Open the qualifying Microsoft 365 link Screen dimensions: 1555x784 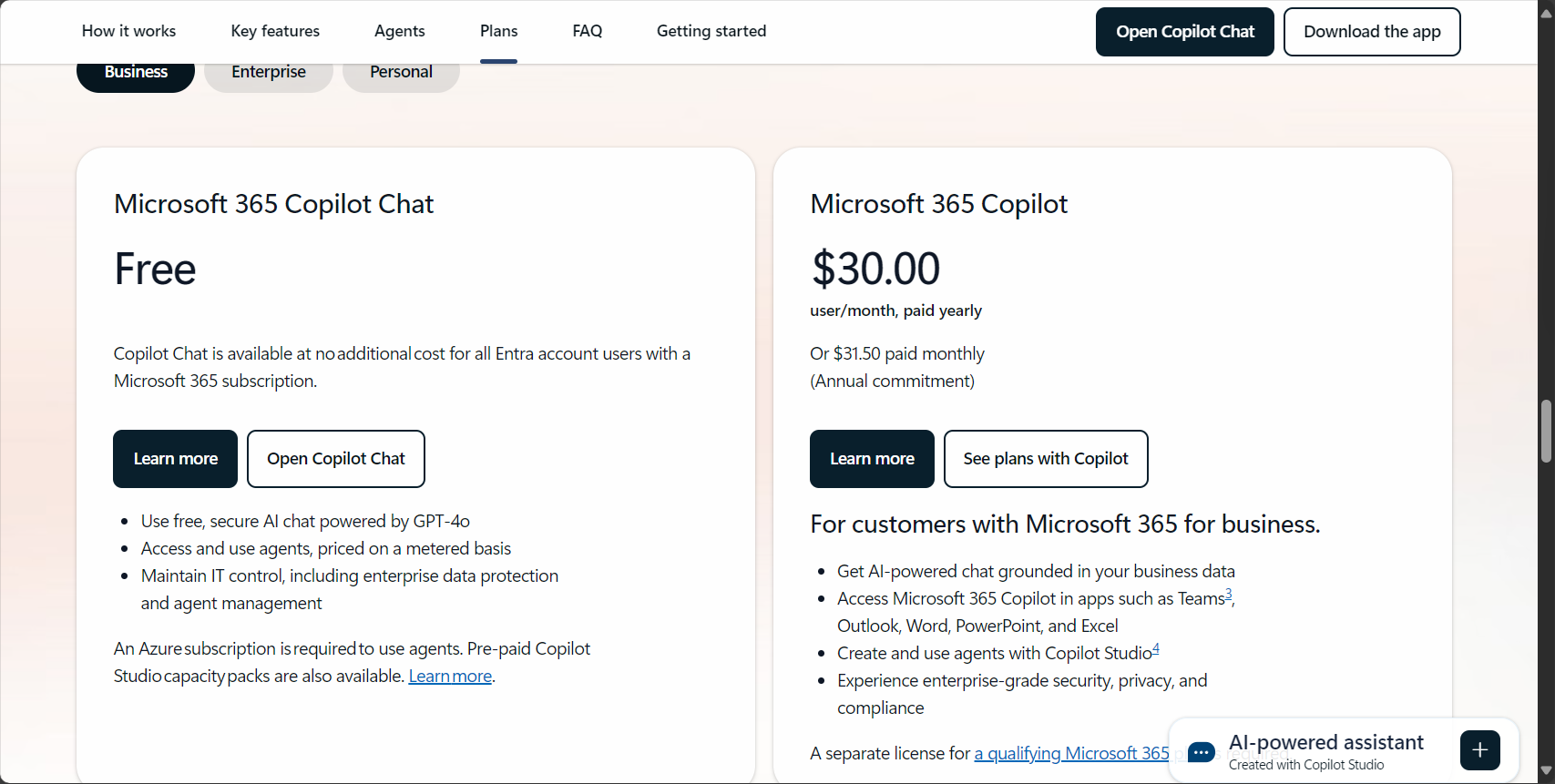(x=1071, y=753)
